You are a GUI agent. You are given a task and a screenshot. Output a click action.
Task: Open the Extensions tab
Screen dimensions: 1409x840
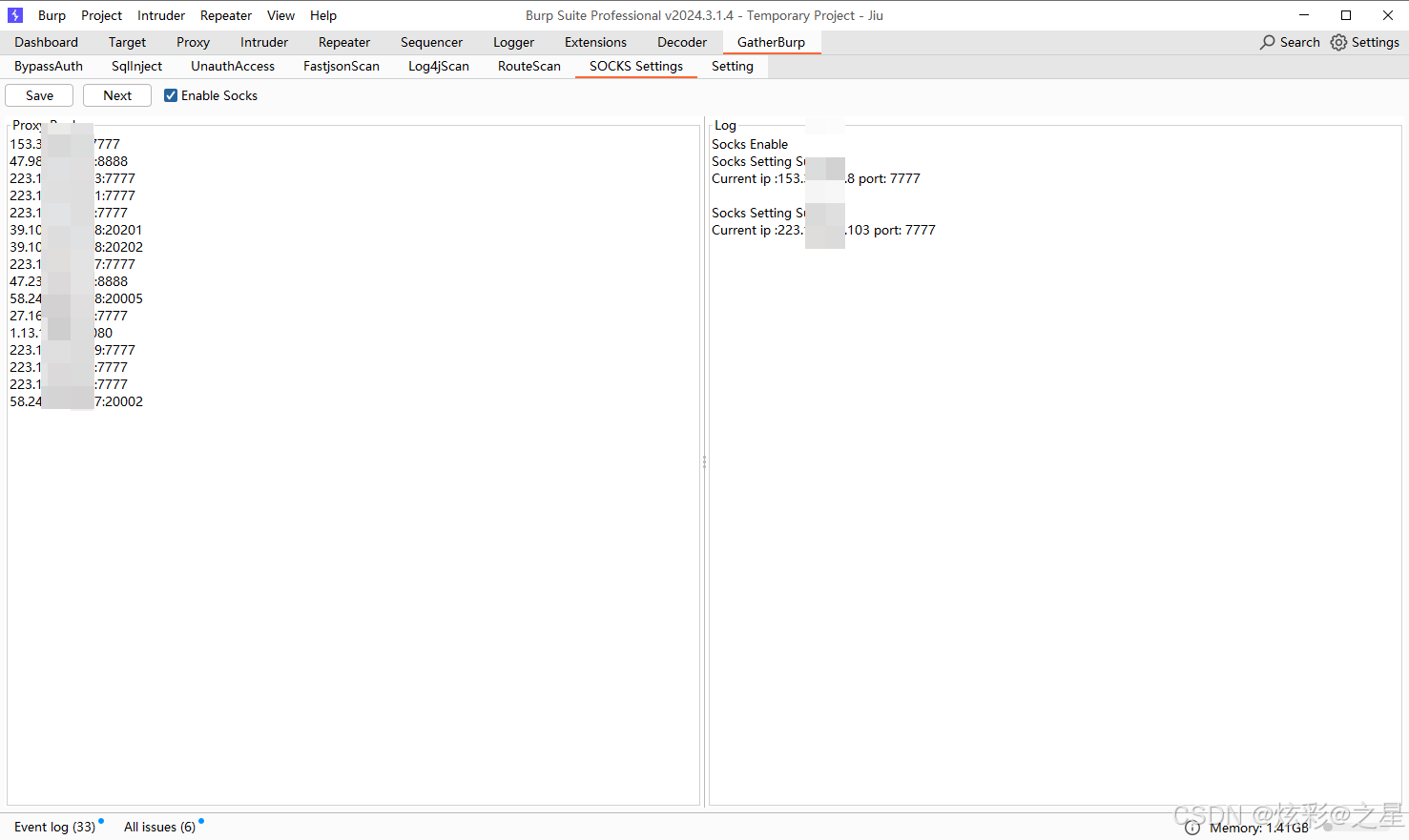coord(595,42)
